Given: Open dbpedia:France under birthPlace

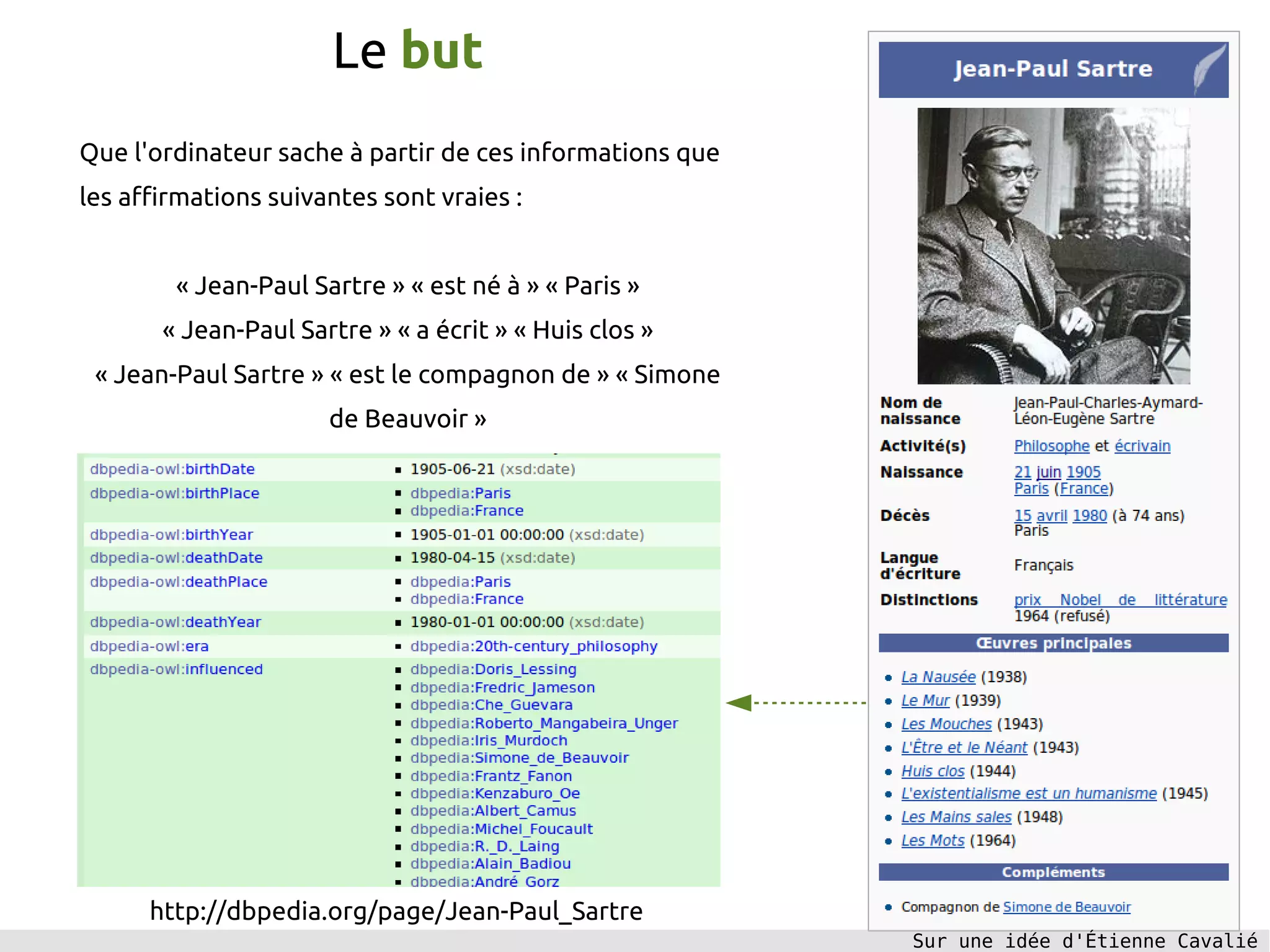Looking at the screenshot, I should [x=467, y=510].
